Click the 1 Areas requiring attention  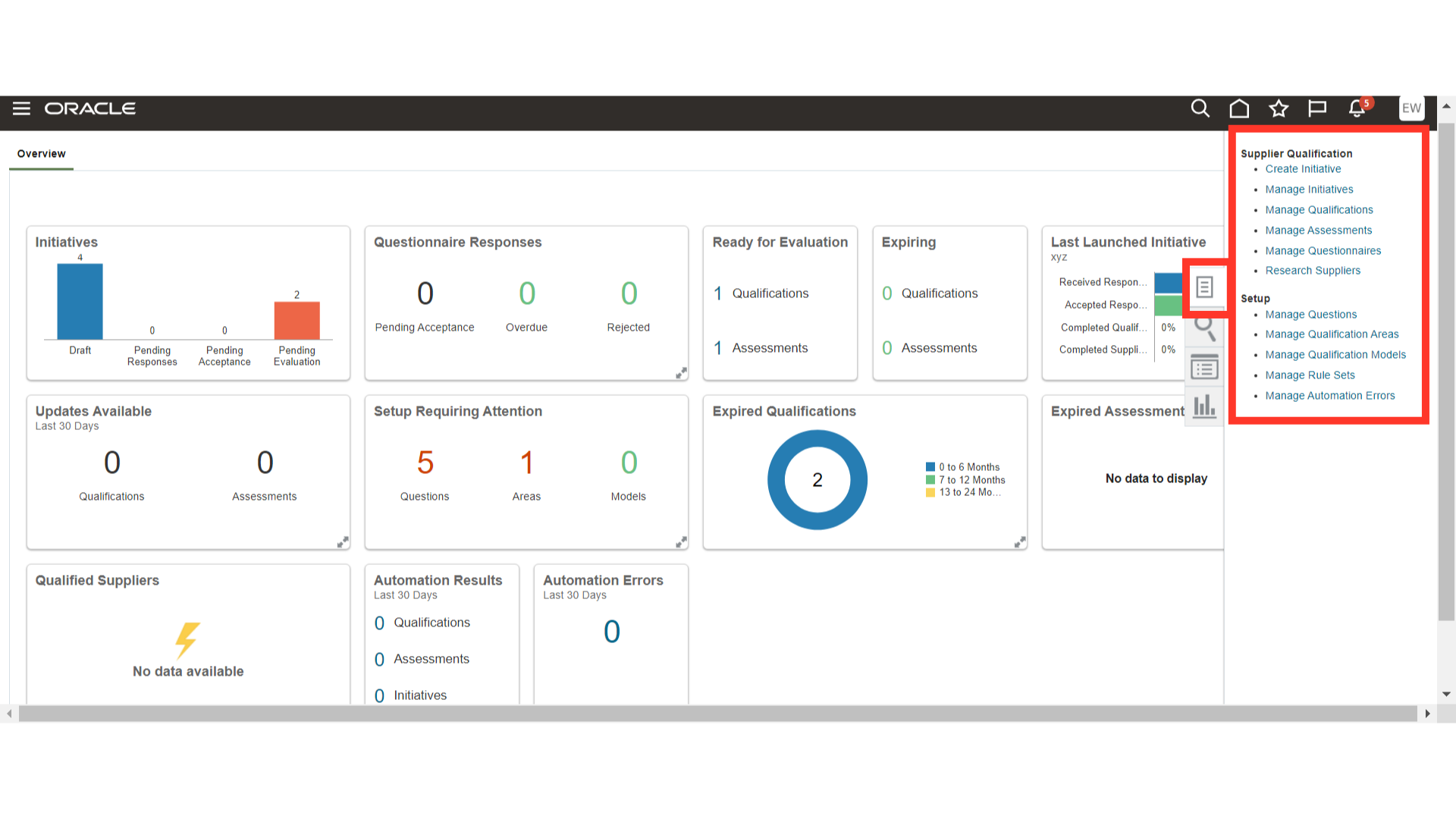[x=526, y=463]
